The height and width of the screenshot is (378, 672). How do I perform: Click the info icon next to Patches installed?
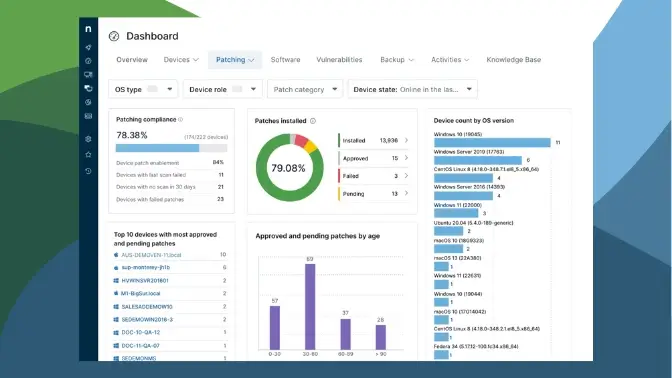[x=313, y=121]
